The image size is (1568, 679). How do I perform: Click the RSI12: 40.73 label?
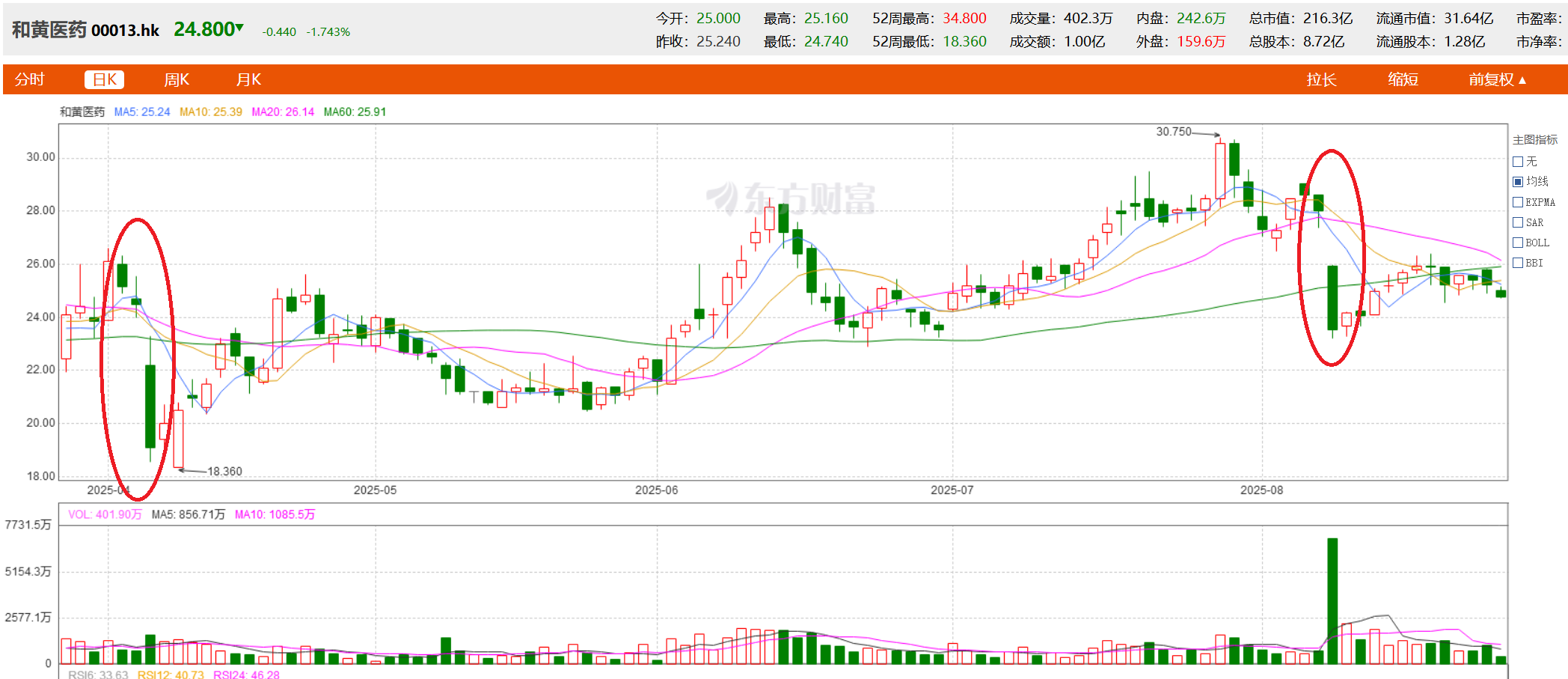pos(171,675)
